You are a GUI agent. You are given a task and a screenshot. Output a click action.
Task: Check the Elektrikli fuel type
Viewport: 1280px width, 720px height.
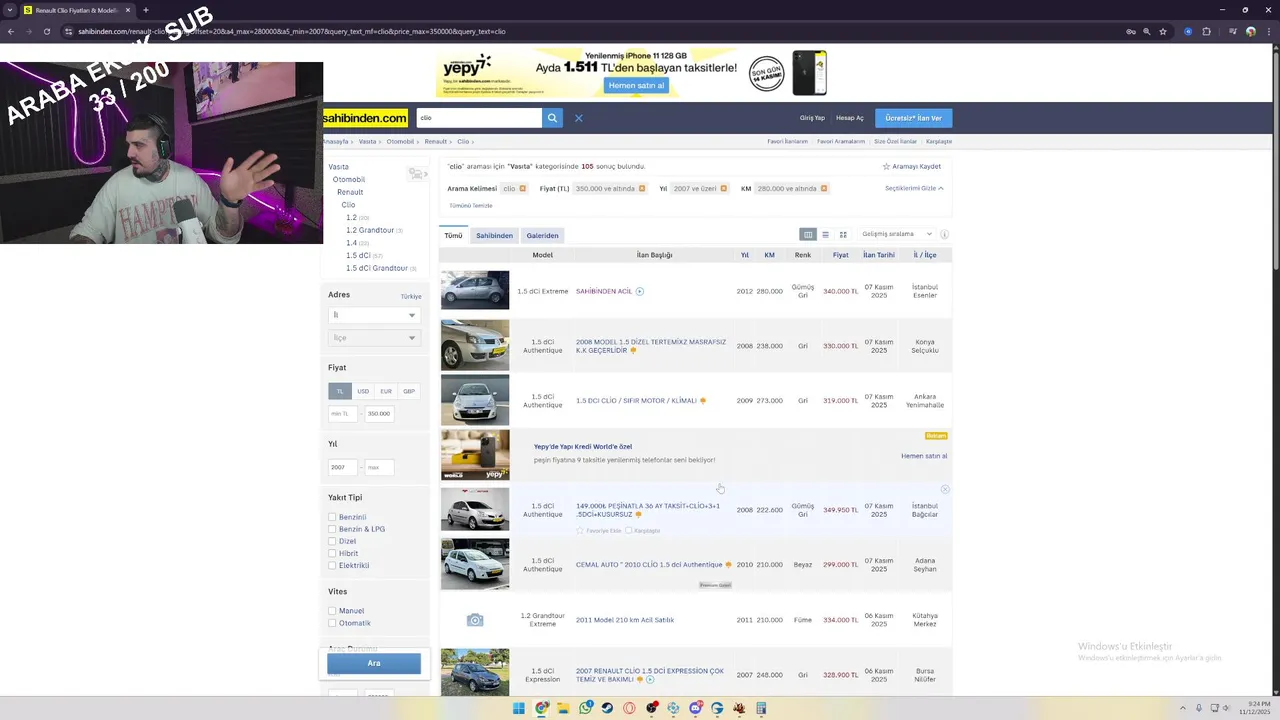(332, 565)
